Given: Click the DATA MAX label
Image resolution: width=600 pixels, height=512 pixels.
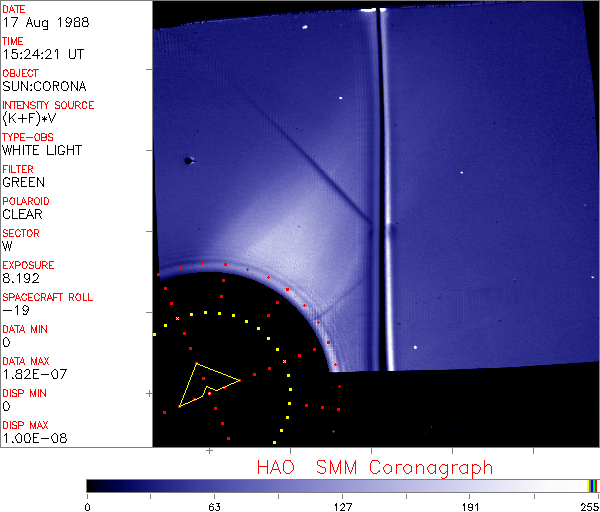Looking at the screenshot, I should [26, 361].
